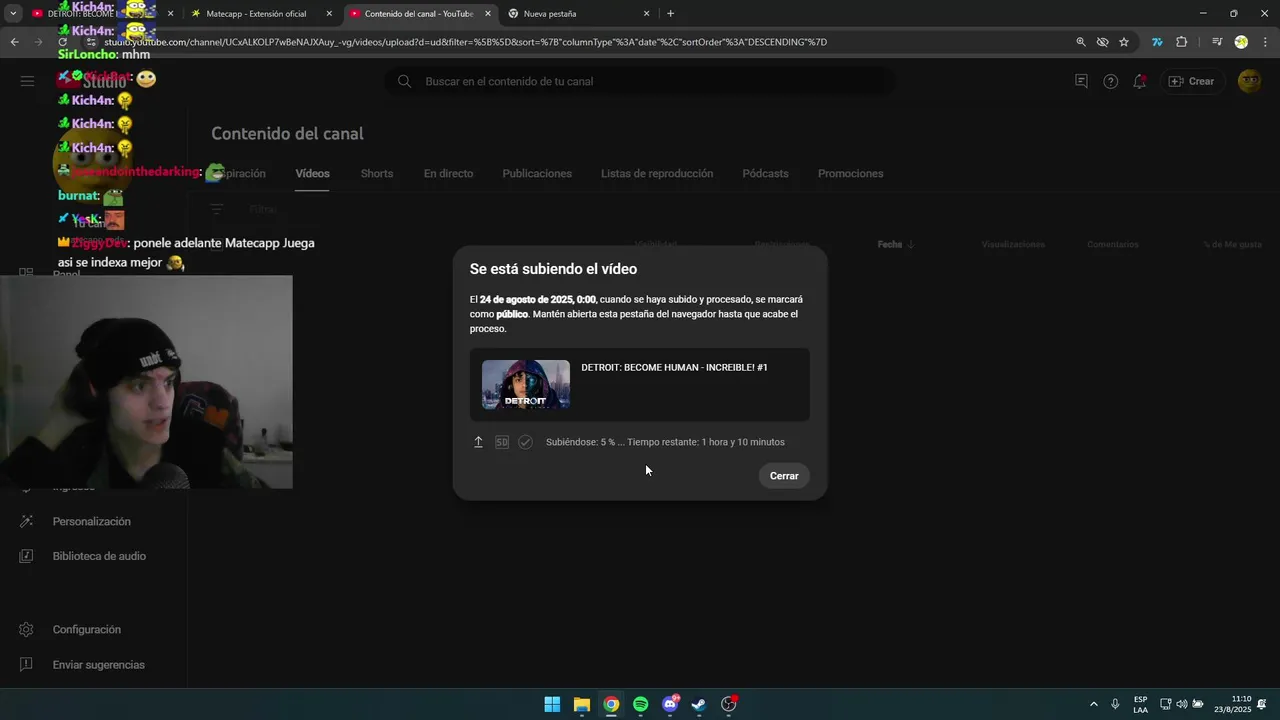Click the Cerrar button in upload dialog
Screen dimensions: 1280x720
(x=784, y=476)
